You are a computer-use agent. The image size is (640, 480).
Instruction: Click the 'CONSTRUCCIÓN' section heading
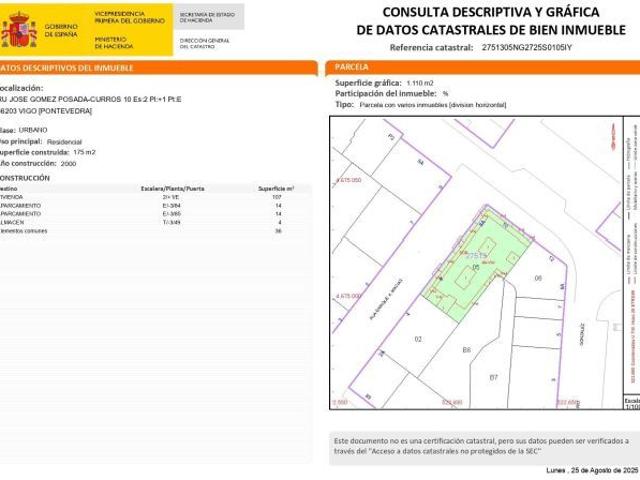(24, 178)
